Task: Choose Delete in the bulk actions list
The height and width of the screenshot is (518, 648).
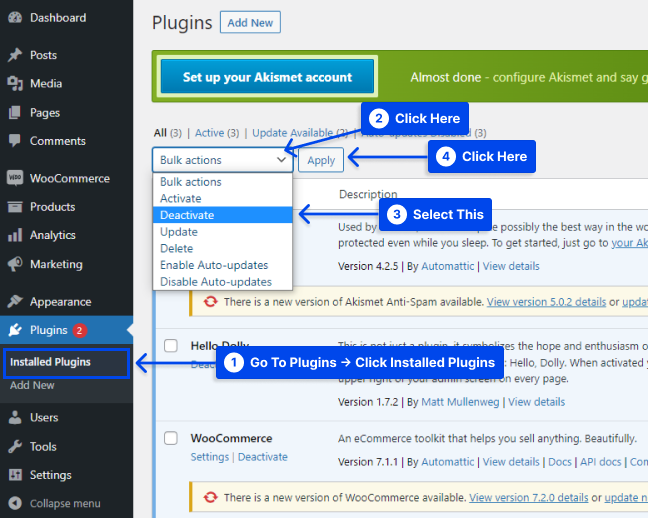Action: coord(222,248)
